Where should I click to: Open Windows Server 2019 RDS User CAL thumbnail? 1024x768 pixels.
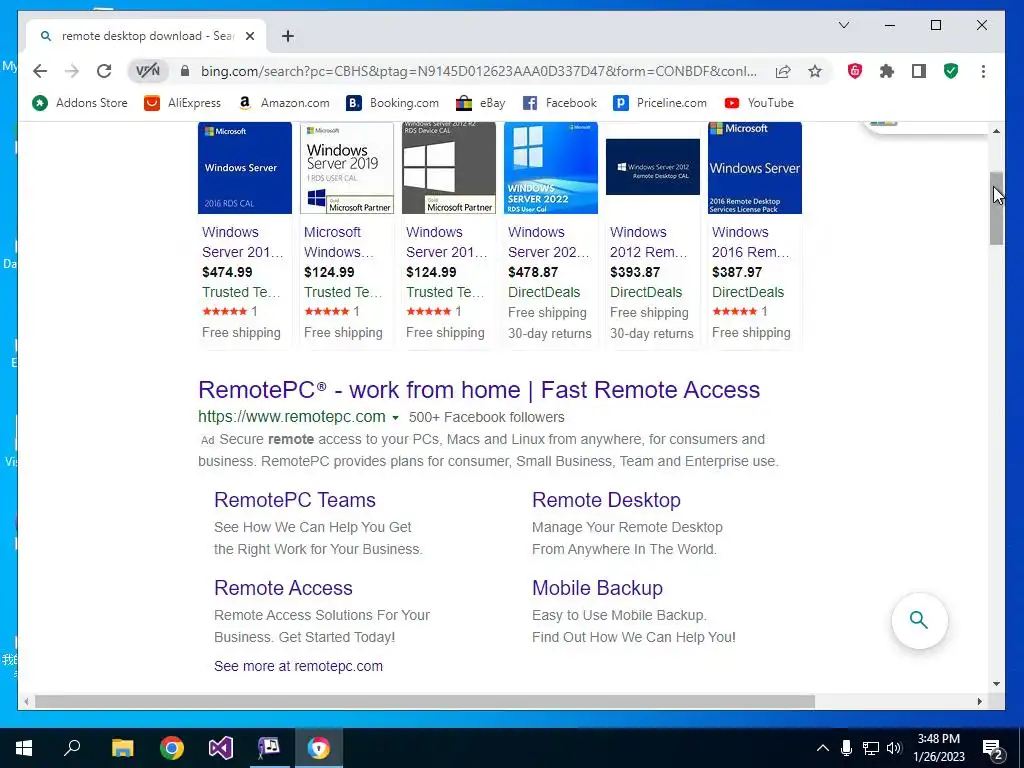click(x=347, y=168)
